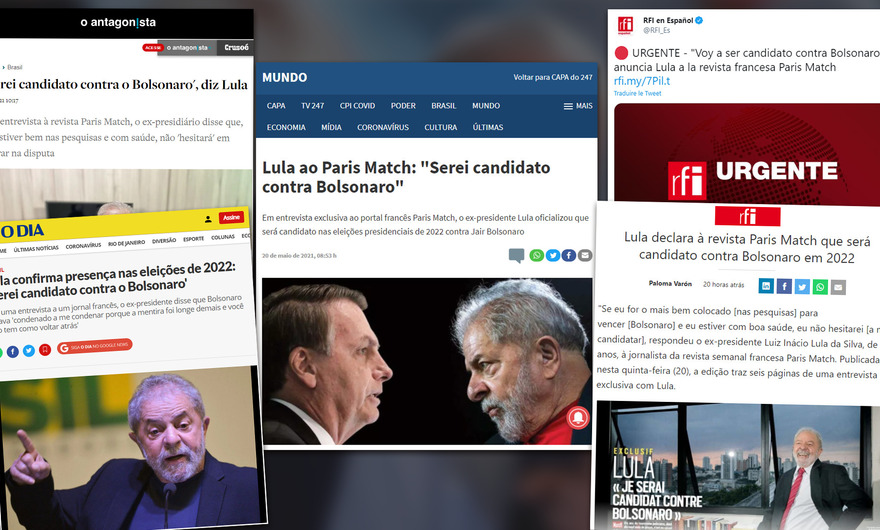
Task: Go to the CORONAVÍRUS section in the 247 menu
Action: click(383, 127)
